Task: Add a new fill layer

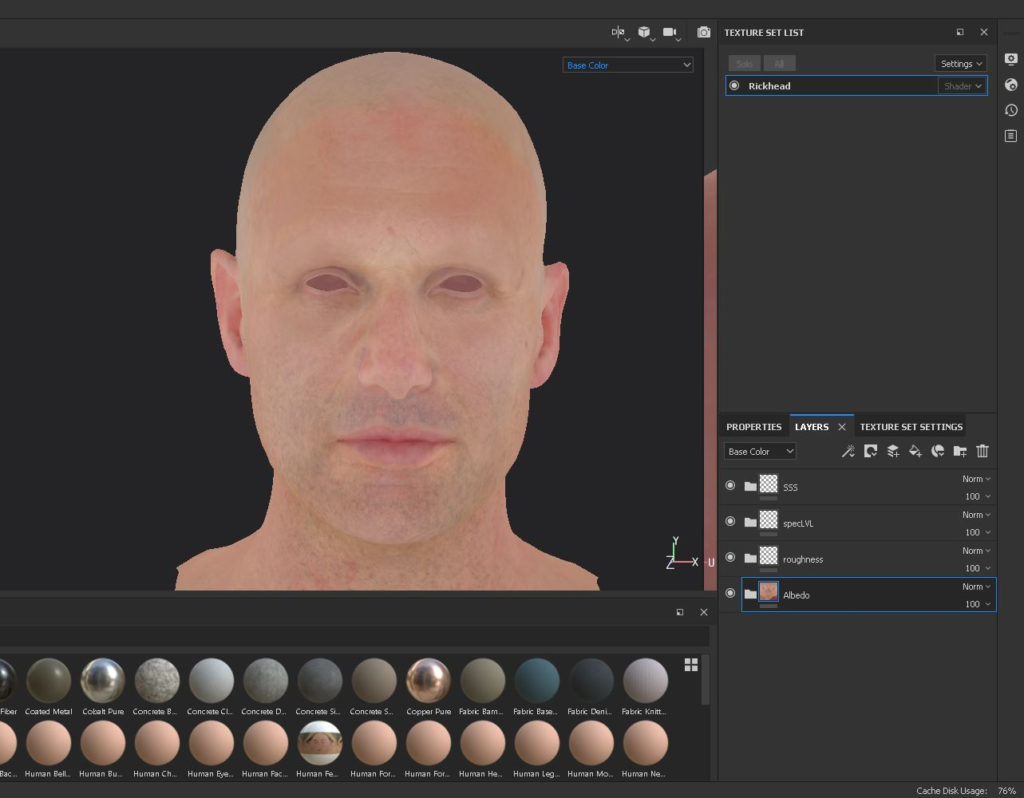Action: coord(915,451)
